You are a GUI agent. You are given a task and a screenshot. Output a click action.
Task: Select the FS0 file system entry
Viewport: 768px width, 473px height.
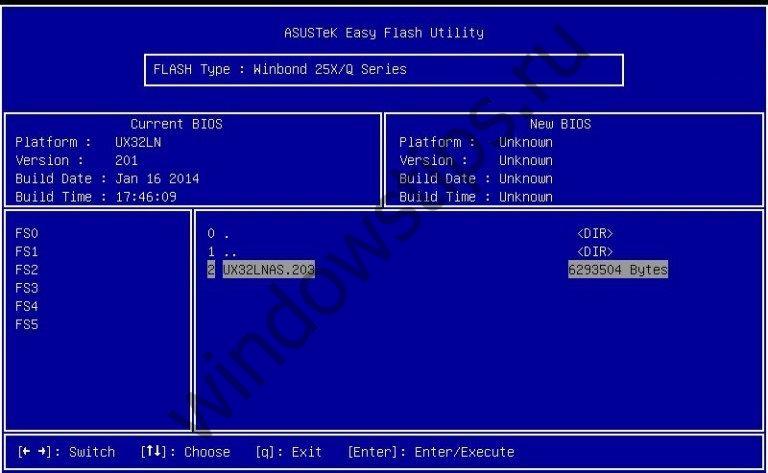26,234
